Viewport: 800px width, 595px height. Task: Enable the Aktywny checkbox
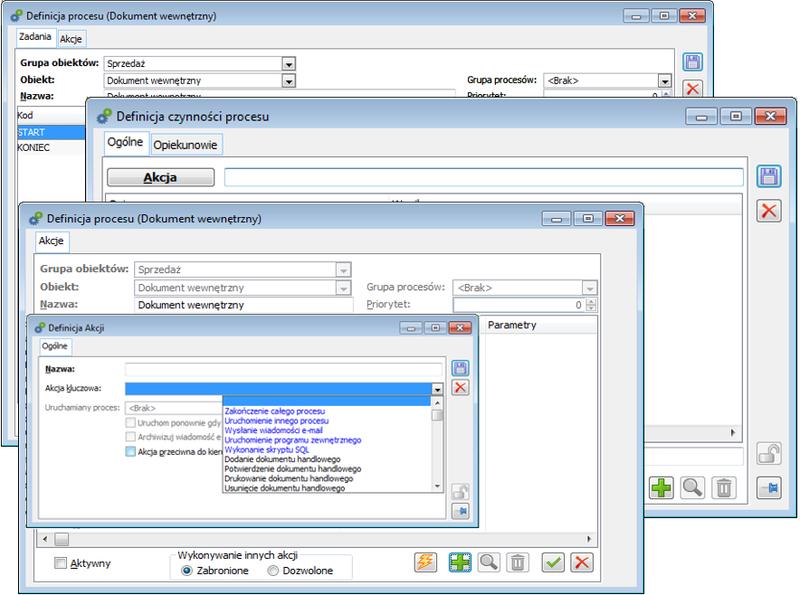coord(61,563)
